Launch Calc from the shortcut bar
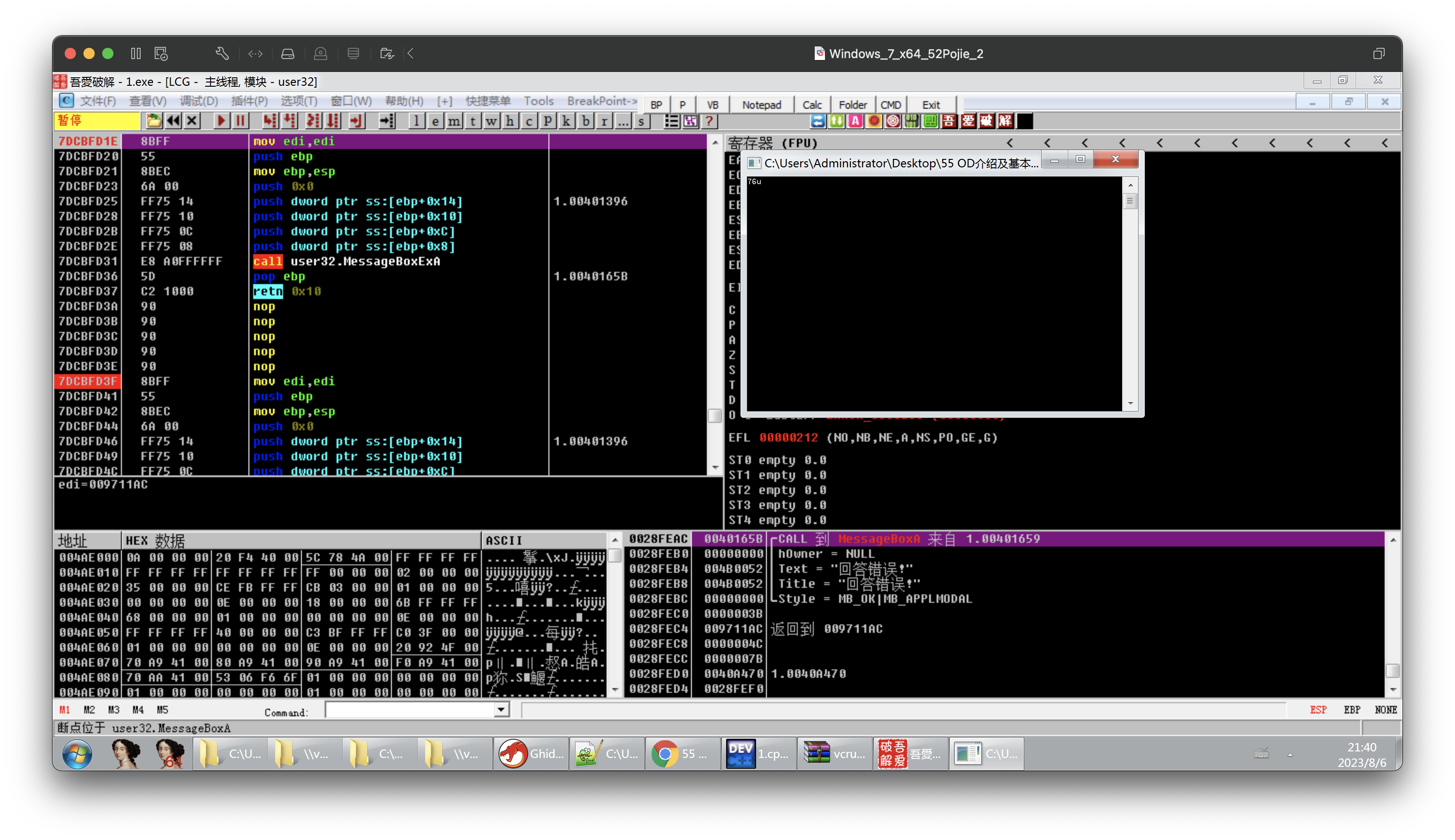The height and width of the screenshot is (840, 1455). pyautogui.click(x=812, y=105)
